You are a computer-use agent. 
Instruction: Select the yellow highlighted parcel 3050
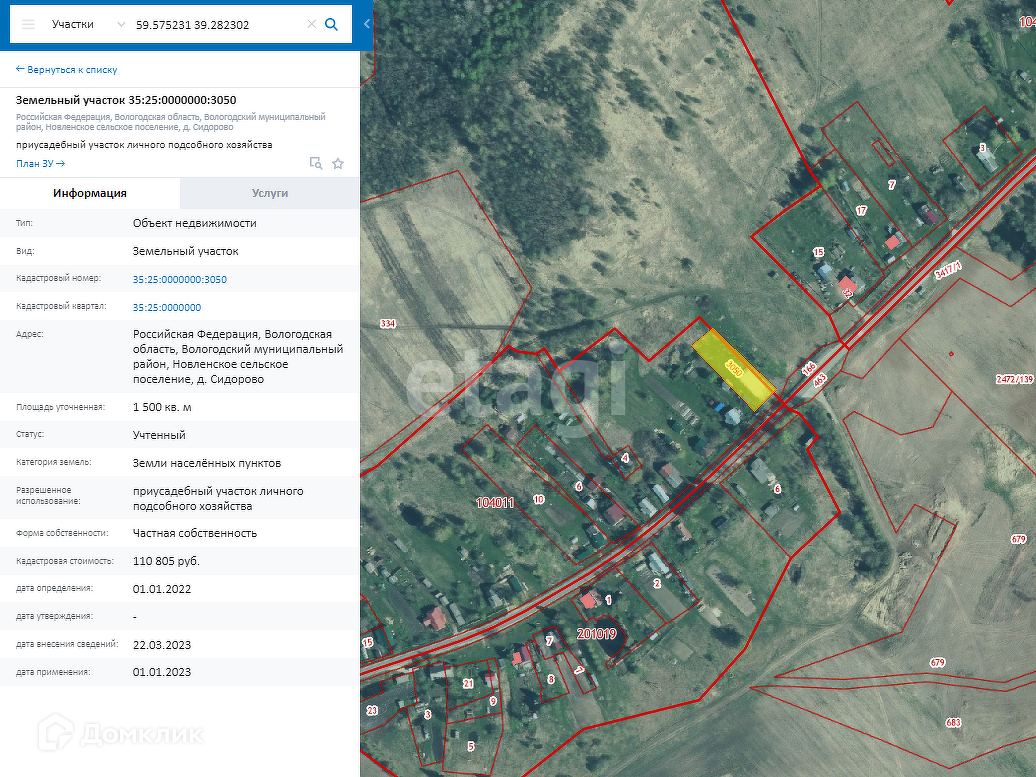click(x=733, y=369)
